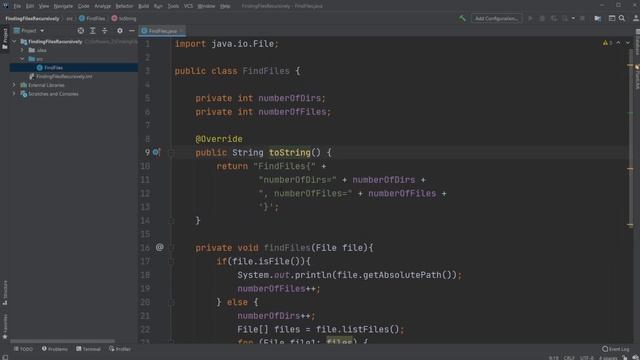Click the FindFiles class icon in breadcrumb
The width and height of the screenshot is (640, 360).
click(82, 18)
